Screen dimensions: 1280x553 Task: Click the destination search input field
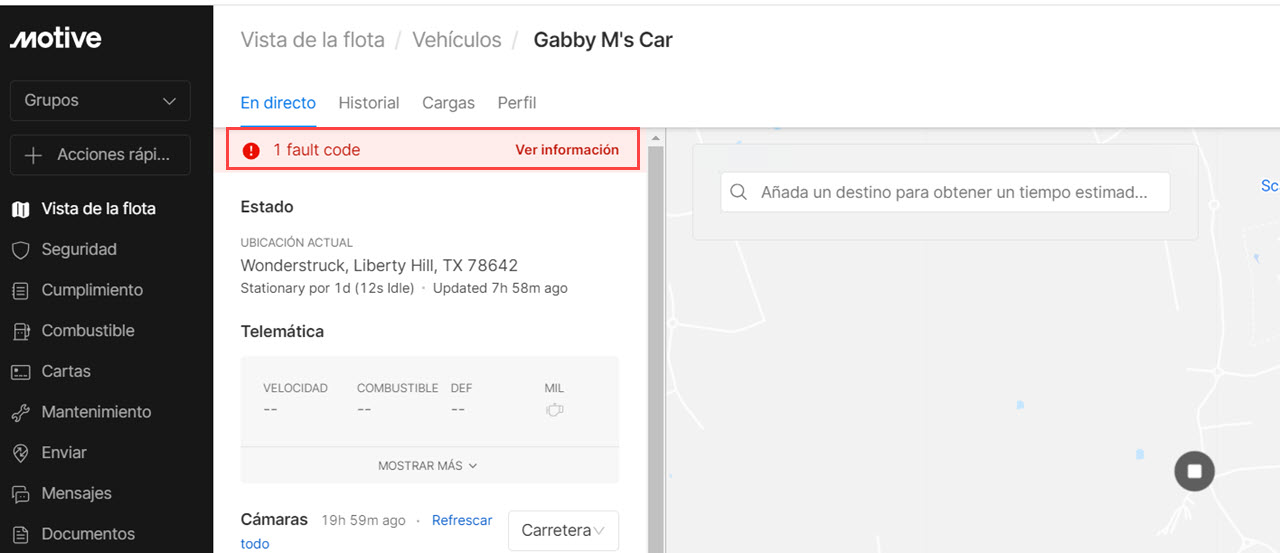click(x=945, y=192)
